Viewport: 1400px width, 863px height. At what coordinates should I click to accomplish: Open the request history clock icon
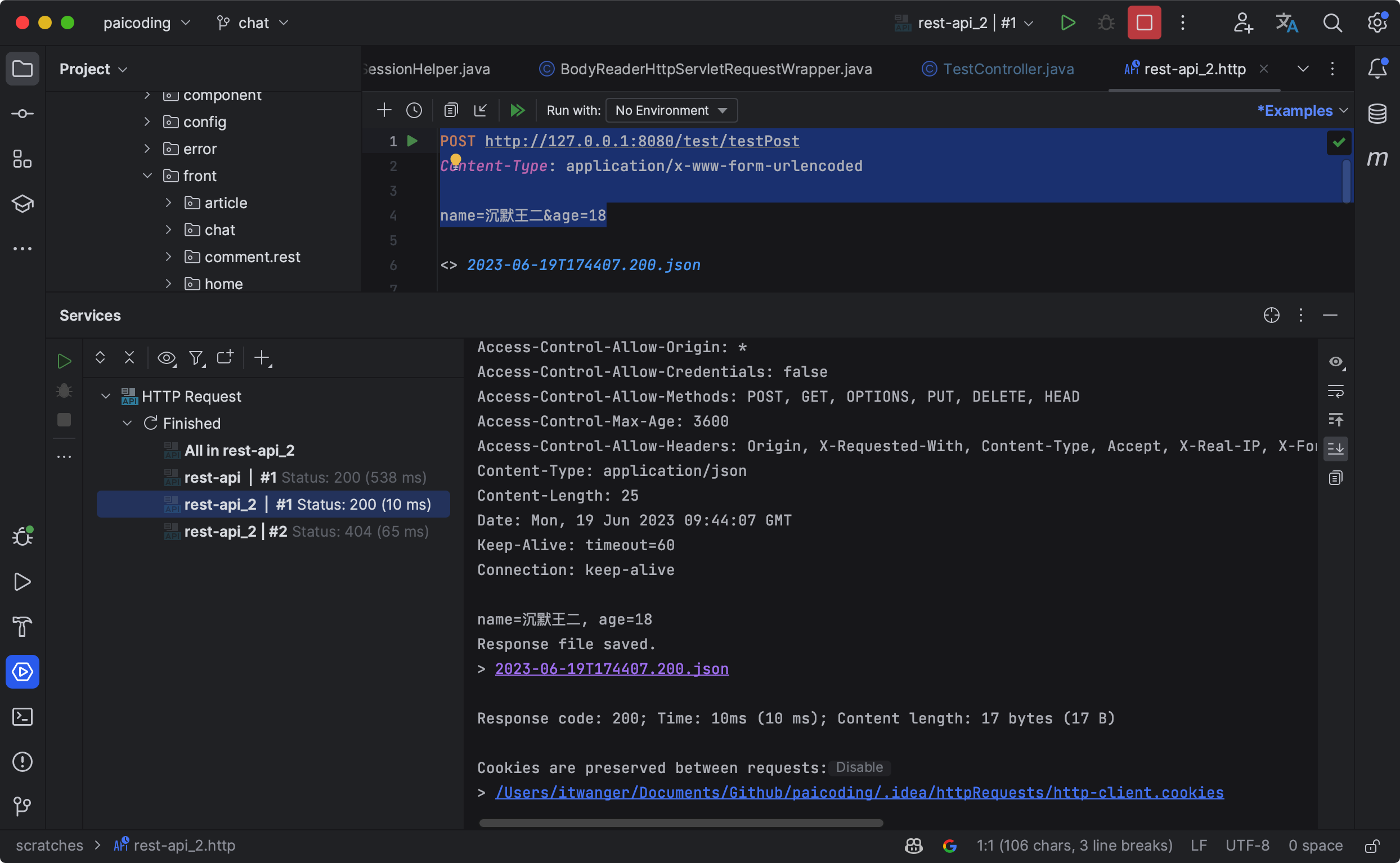pyautogui.click(x=414, y=110)
